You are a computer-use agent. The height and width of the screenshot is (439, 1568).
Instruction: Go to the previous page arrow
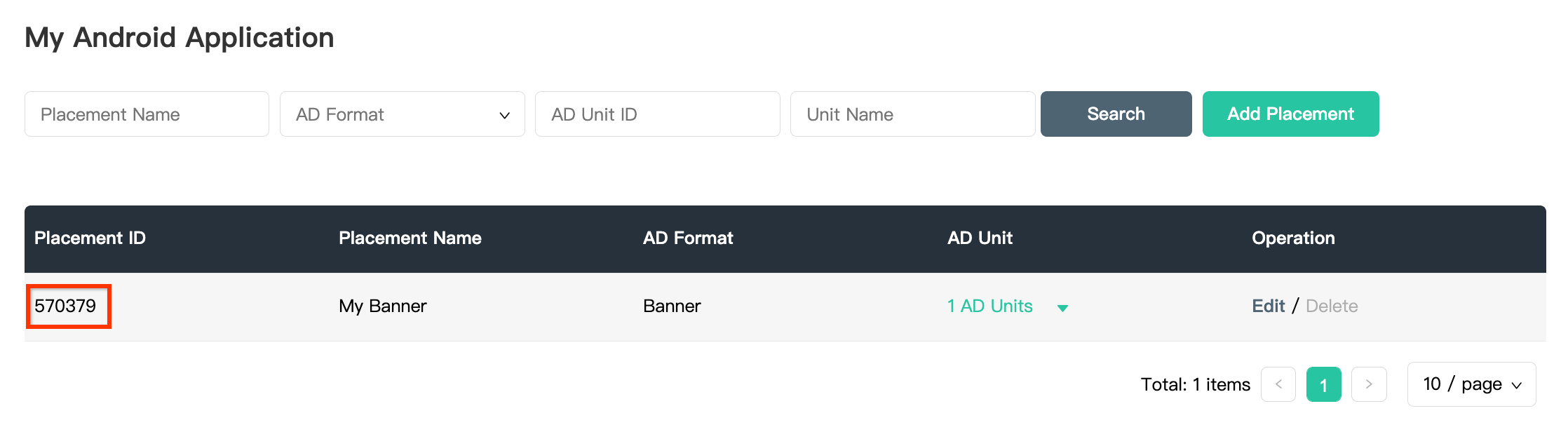(x=1278, y=384)
